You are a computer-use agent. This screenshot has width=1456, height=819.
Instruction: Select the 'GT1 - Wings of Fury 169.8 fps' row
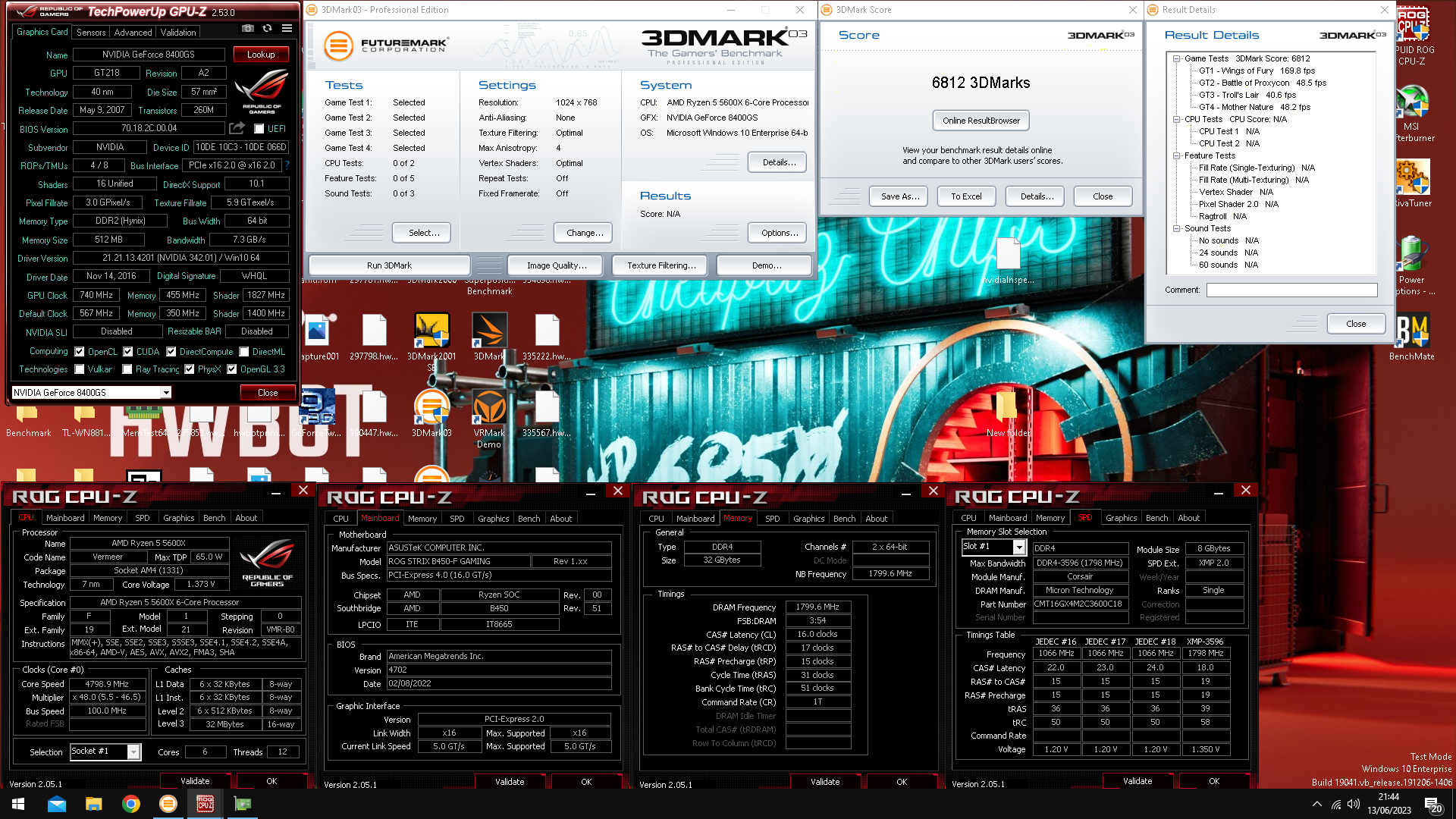point(1257,71)
